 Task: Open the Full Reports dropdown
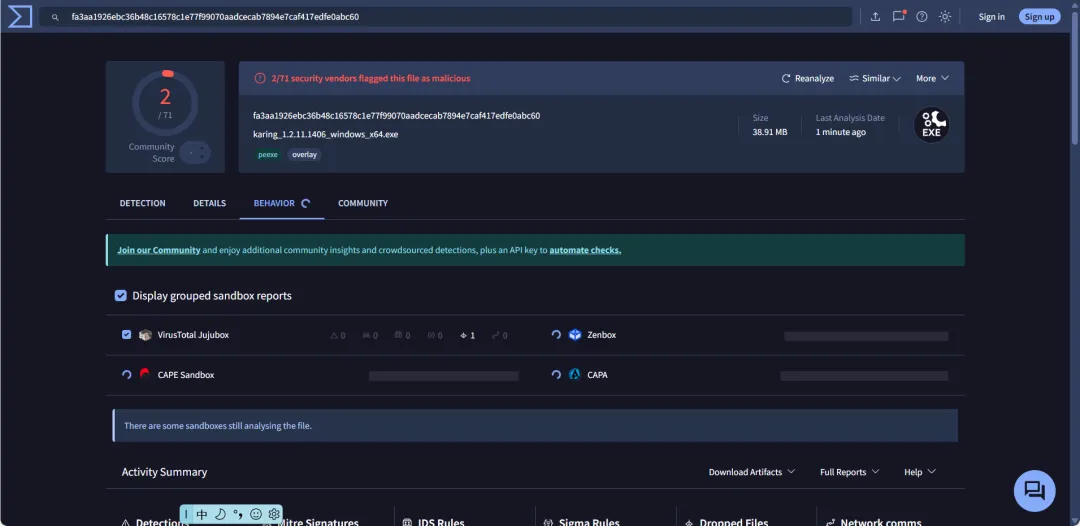[x=849, y=472]
